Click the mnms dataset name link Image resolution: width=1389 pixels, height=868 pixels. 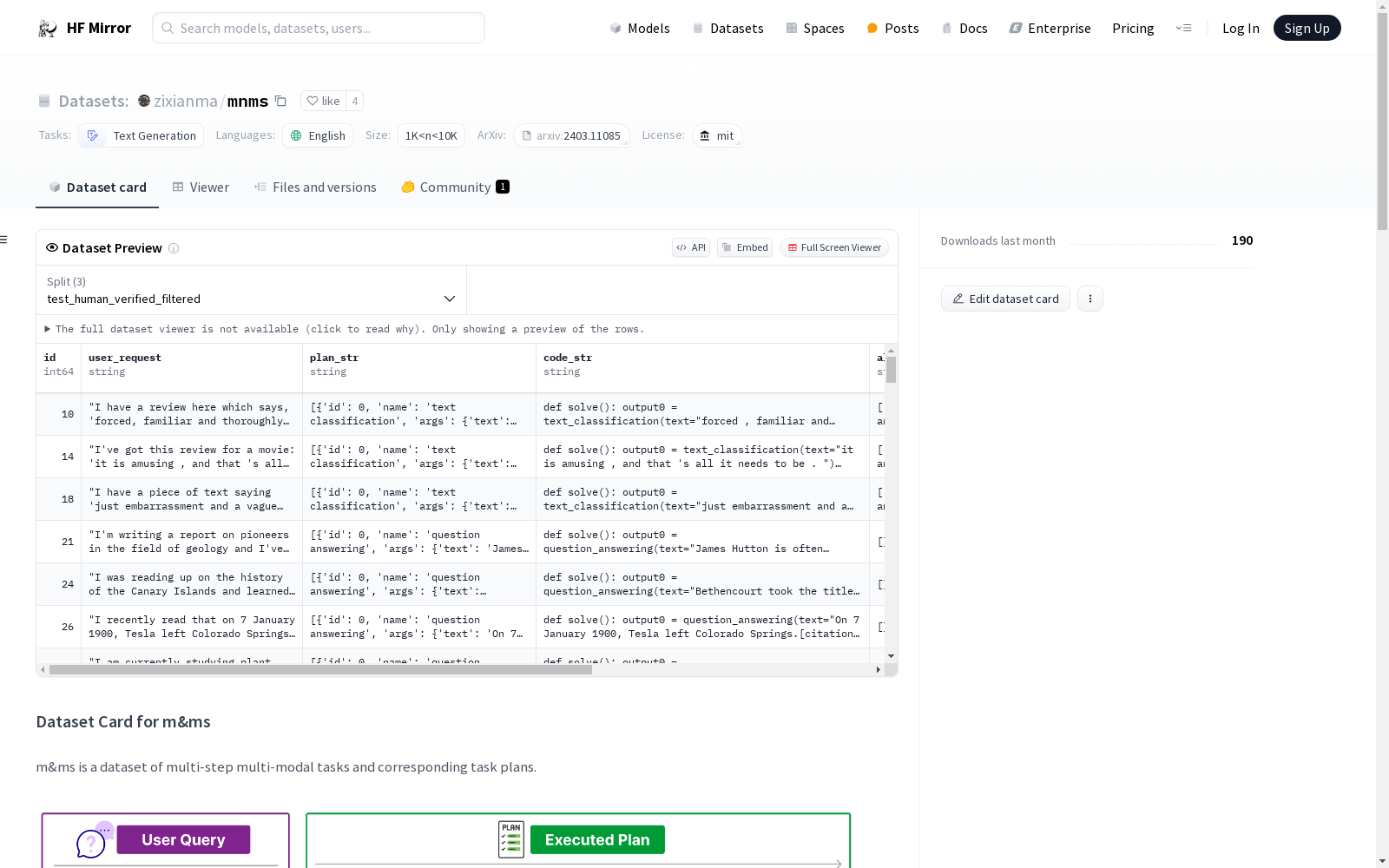(x=247, y=101)
